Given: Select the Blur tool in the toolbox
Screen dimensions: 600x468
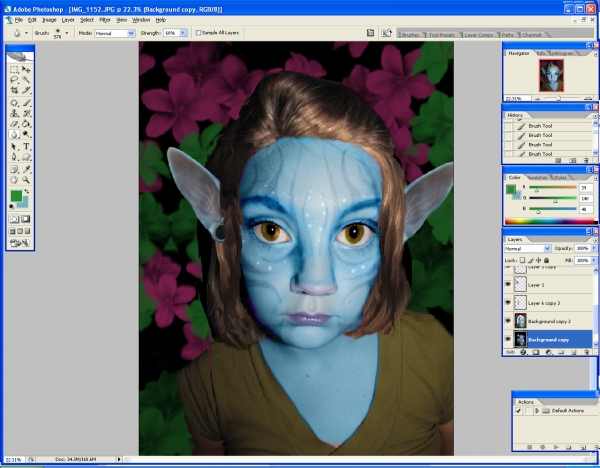Looking at the screenshot, I should [x=14, y=134].
